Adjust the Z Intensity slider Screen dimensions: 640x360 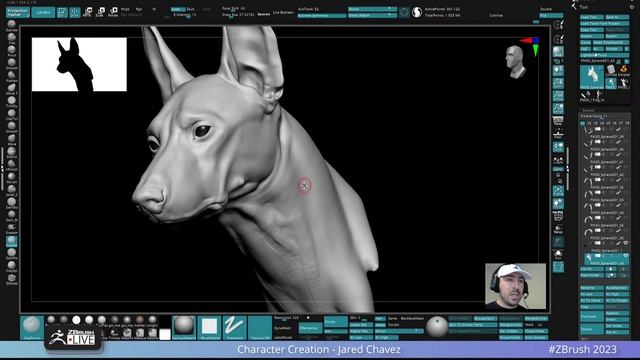click(185, 15)
